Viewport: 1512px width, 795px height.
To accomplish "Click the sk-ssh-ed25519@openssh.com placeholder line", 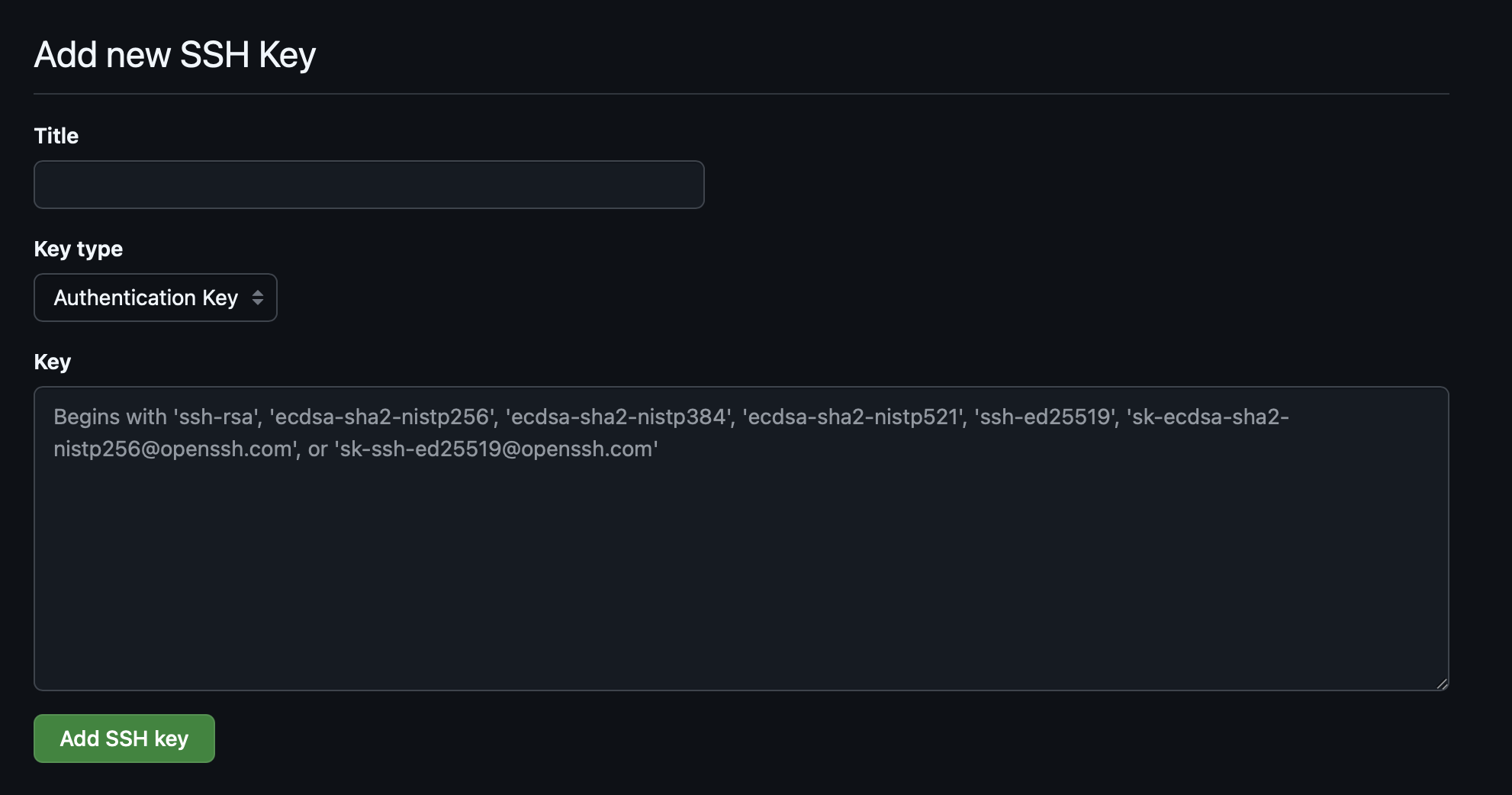I will click(x=496, y=449).
